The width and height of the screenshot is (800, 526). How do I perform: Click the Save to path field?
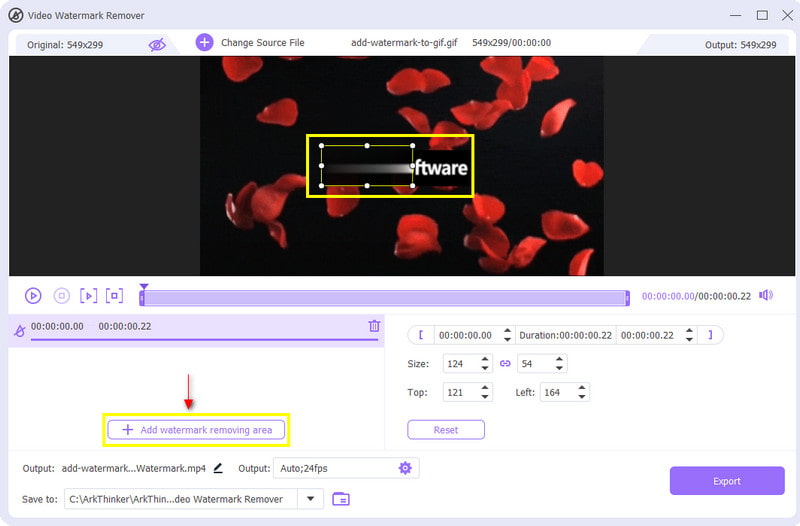pyautogui.click(x=181, y=499)
